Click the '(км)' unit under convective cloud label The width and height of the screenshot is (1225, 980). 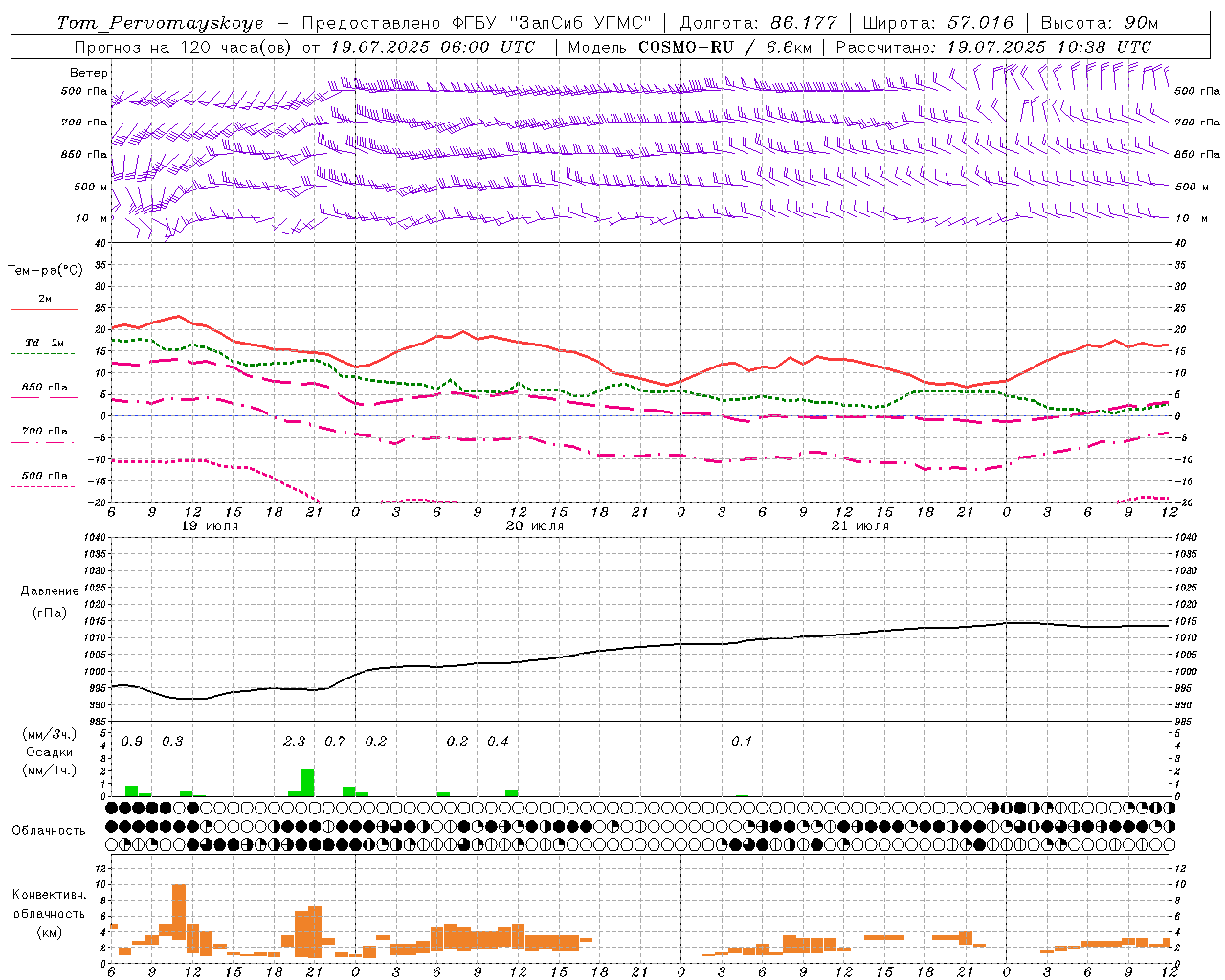[49, 932]
